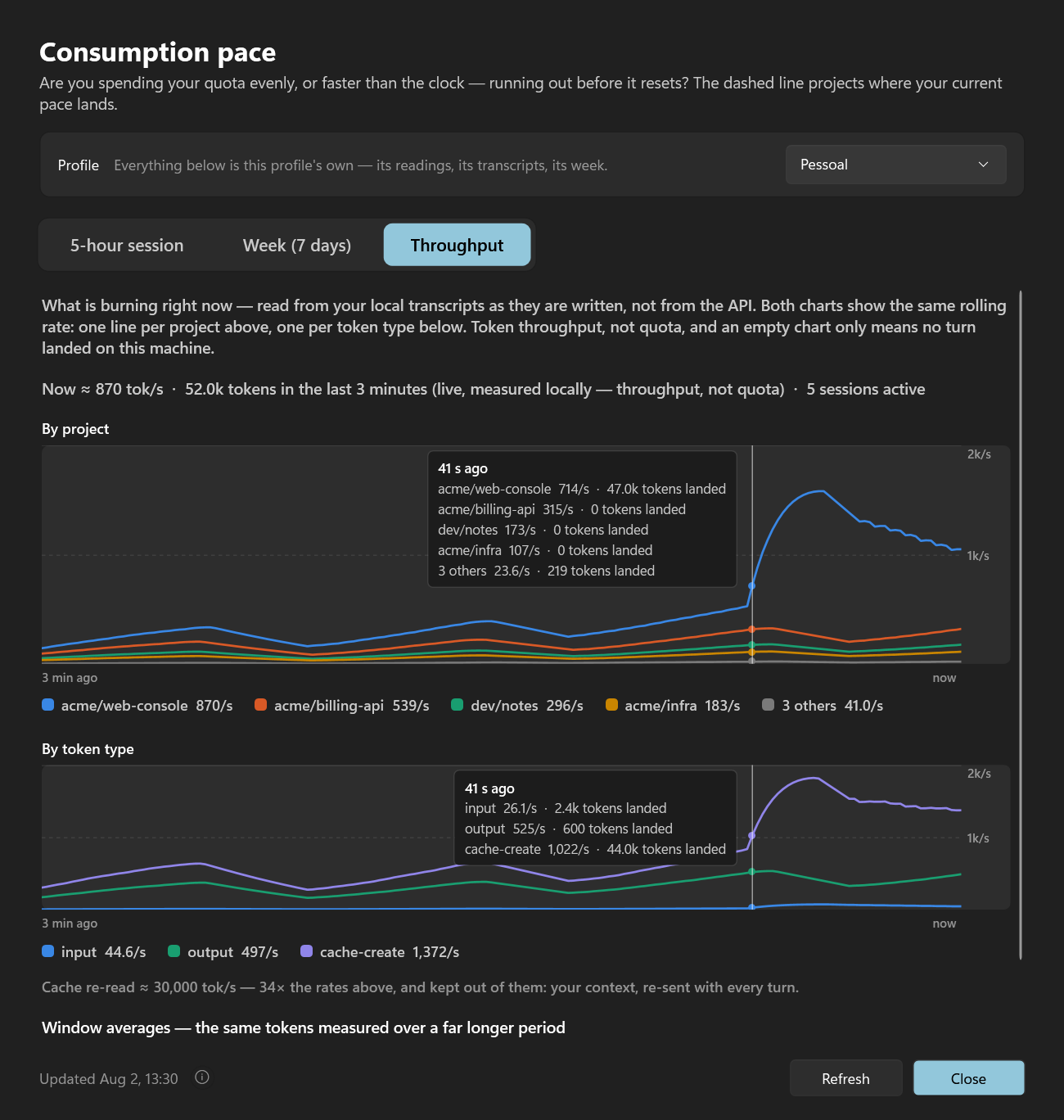Click the purple cache-create legend swatch
Viewport: 1064px width, 1120px height.
pos(307,951)
